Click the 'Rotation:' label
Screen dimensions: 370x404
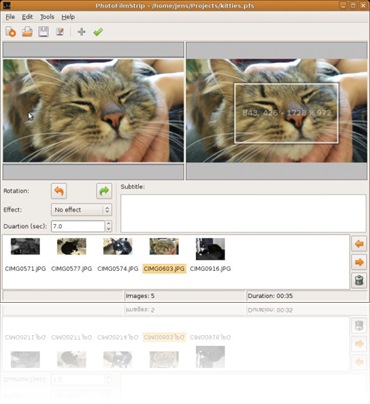pyautogui.click(x=16, y=191)
